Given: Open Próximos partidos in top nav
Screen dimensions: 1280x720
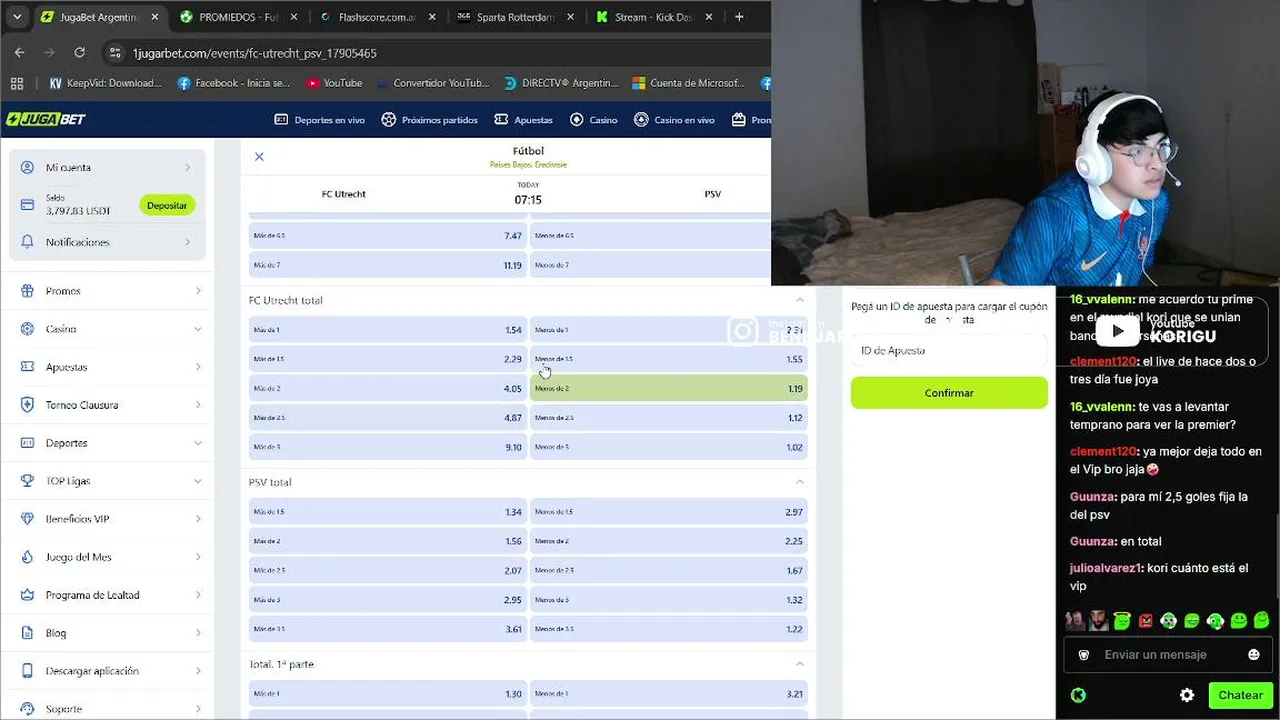Looking at the screenshot, I should point(429,120).
